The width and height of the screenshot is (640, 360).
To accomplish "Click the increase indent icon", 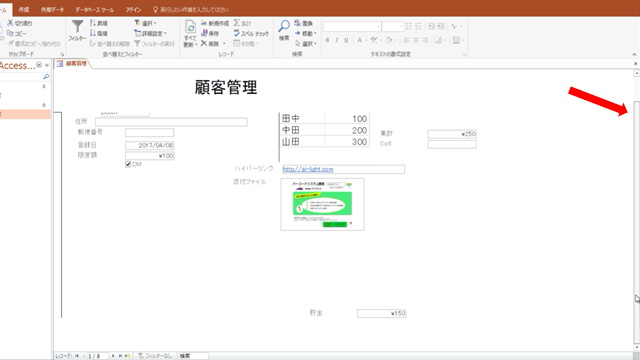I will 441,26.
